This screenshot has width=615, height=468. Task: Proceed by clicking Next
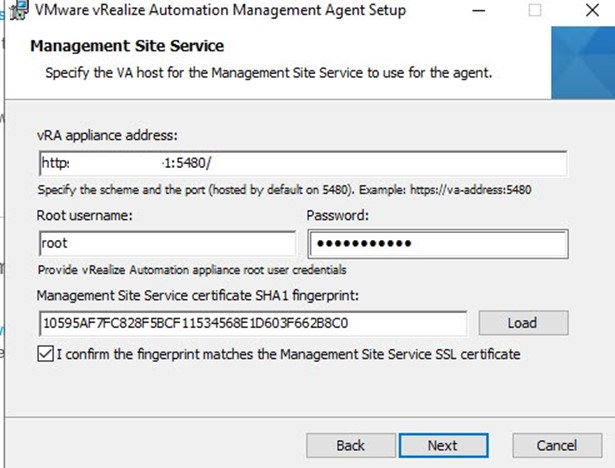pos(443,445)
